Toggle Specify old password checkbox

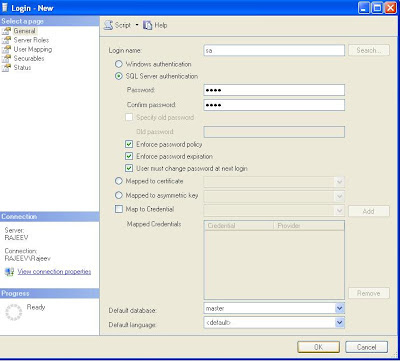(x=129, y=117)
